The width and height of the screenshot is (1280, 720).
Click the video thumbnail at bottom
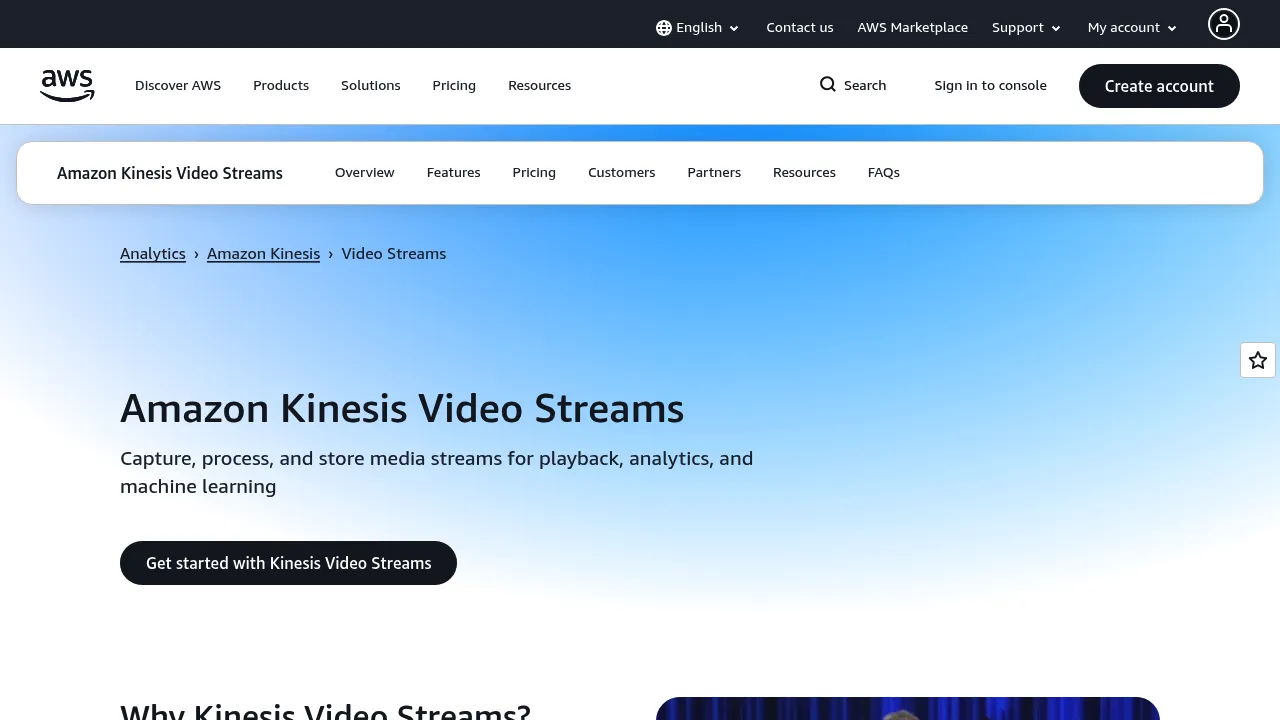point(908,708)
